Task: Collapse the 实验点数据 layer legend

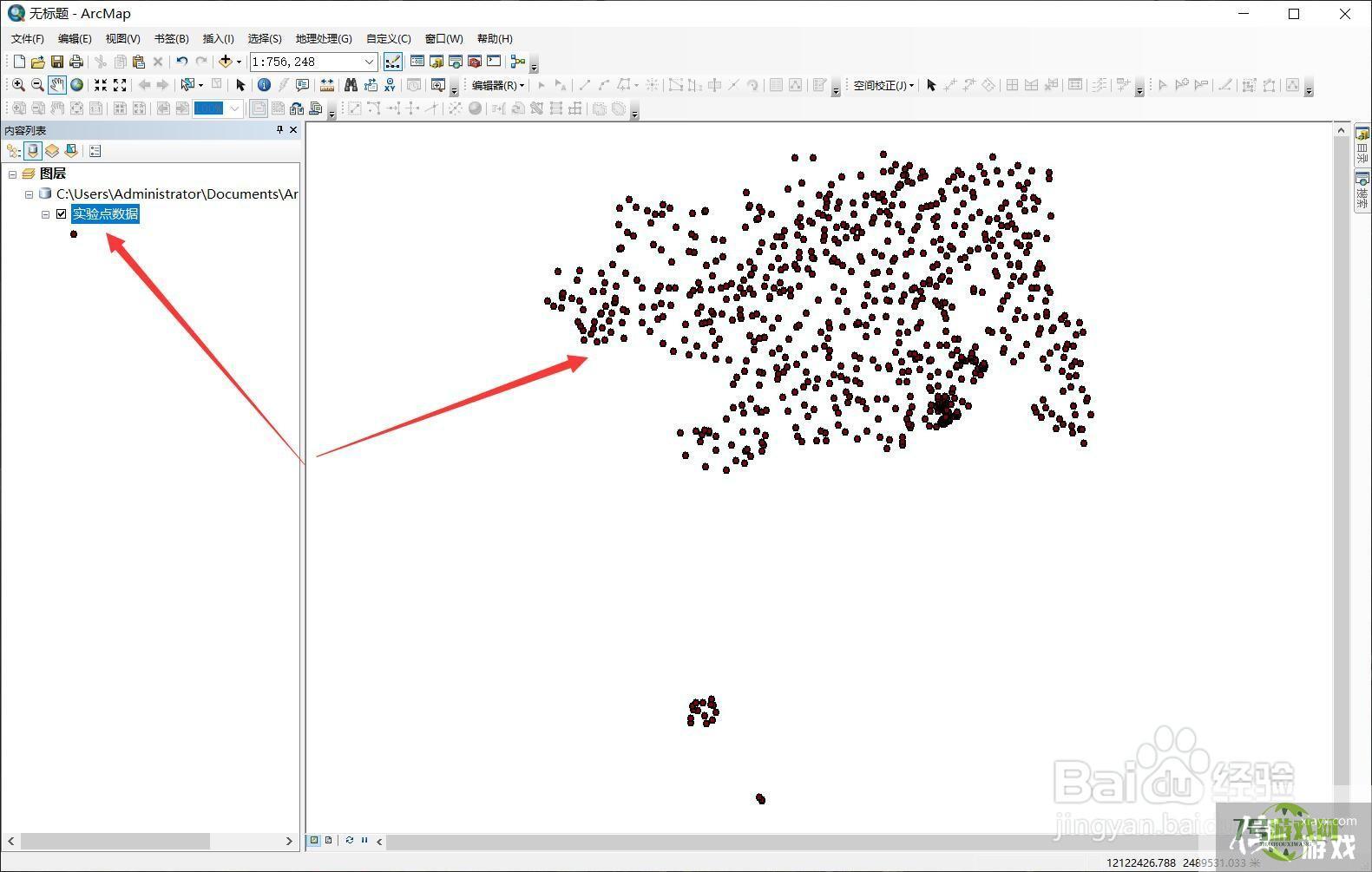Action: click(46, 213)
